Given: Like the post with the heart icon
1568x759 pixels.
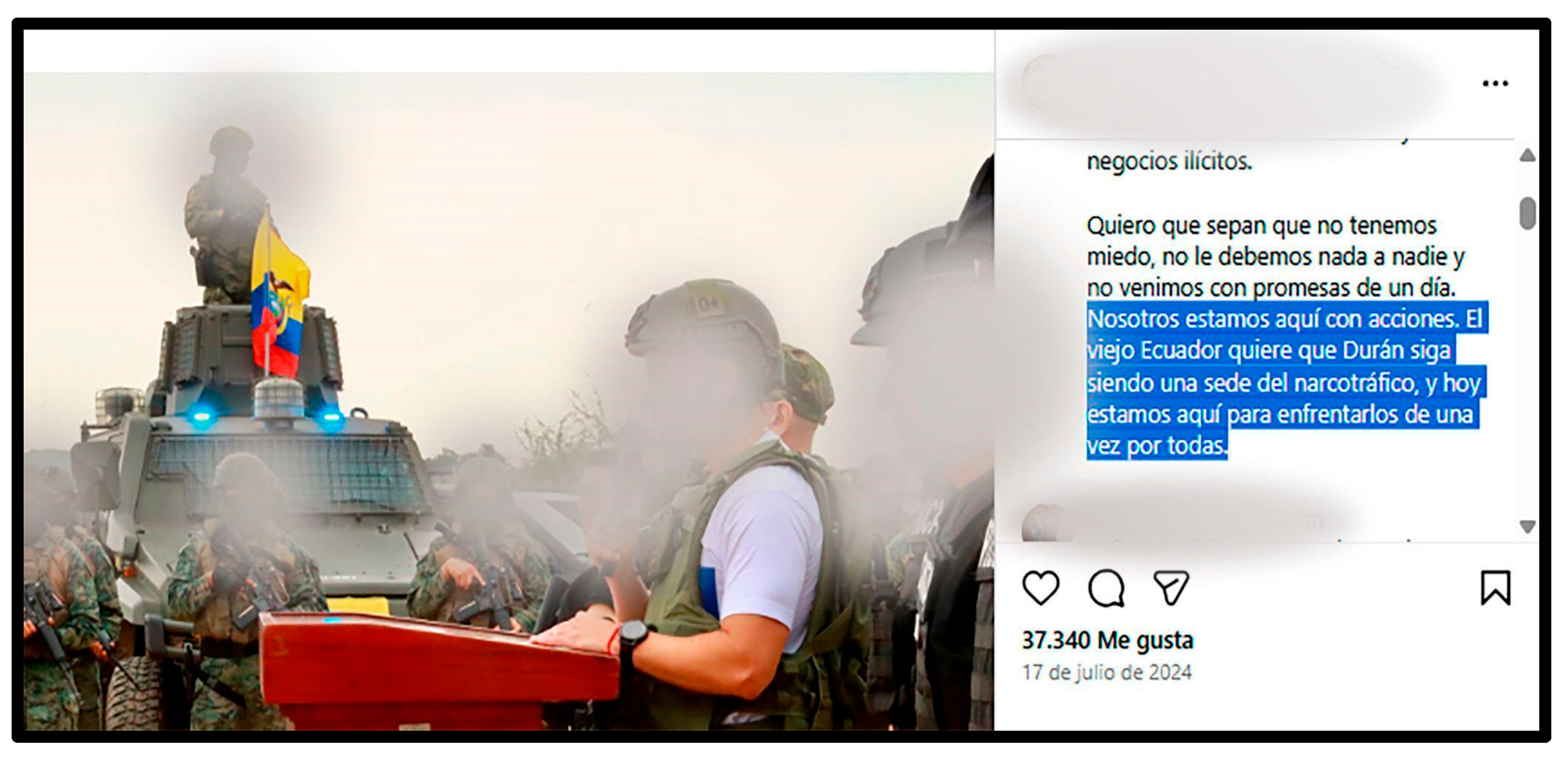Looking at the screenshot, I should click(1041, 588).
